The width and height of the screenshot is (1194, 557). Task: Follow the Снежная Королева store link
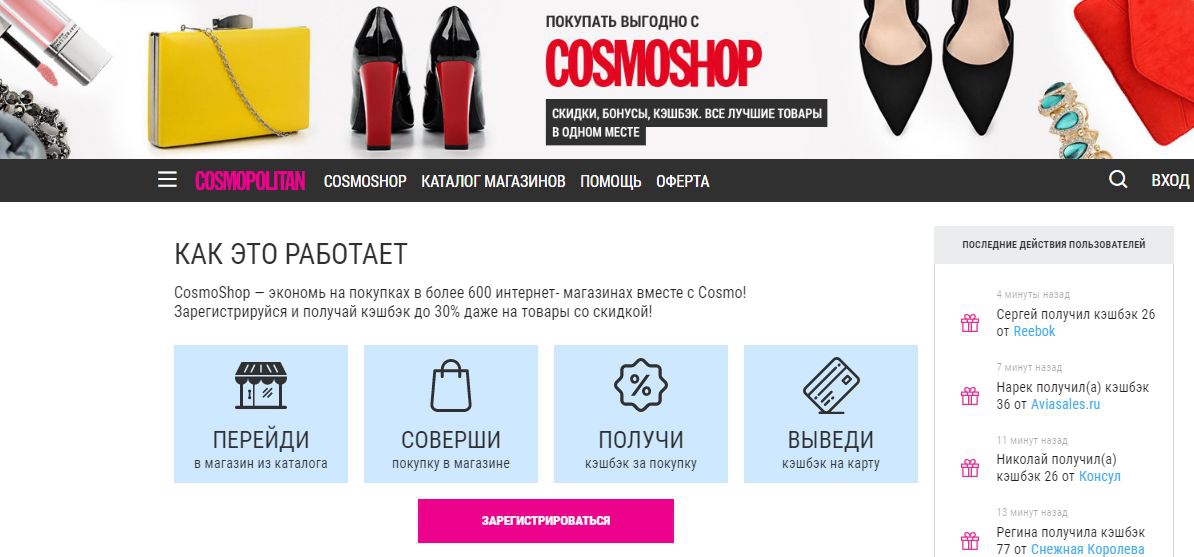[x=1089, y=549]
